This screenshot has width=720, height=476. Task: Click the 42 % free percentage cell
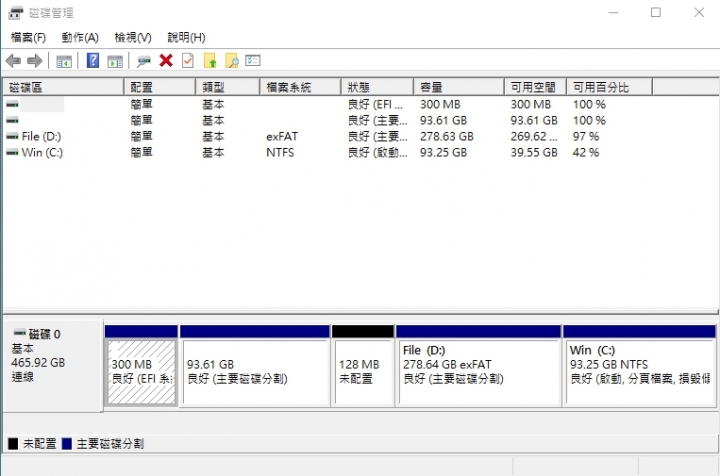(x=585, y=152)
